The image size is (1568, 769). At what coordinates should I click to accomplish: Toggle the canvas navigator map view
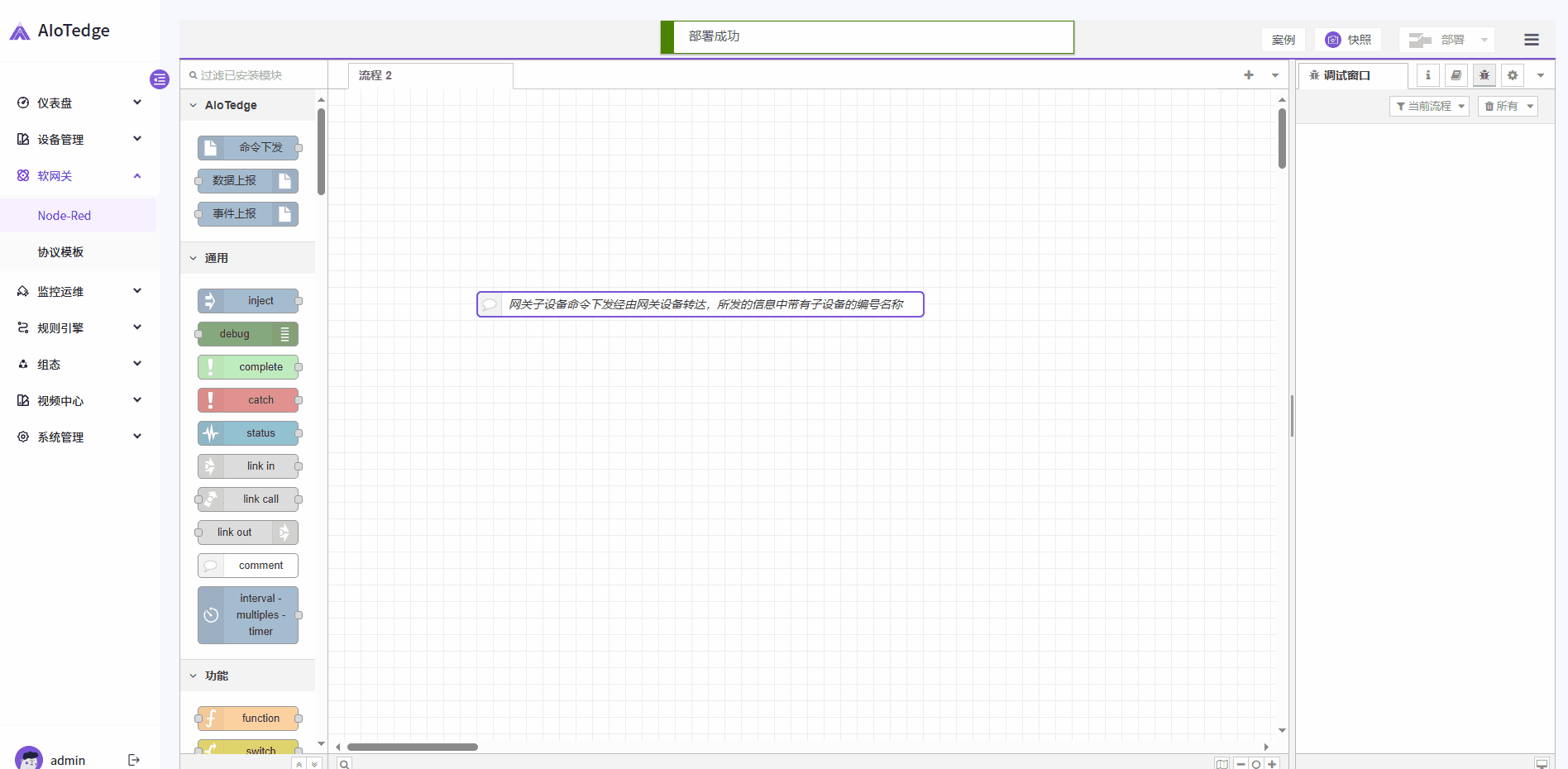point(1221,764)
